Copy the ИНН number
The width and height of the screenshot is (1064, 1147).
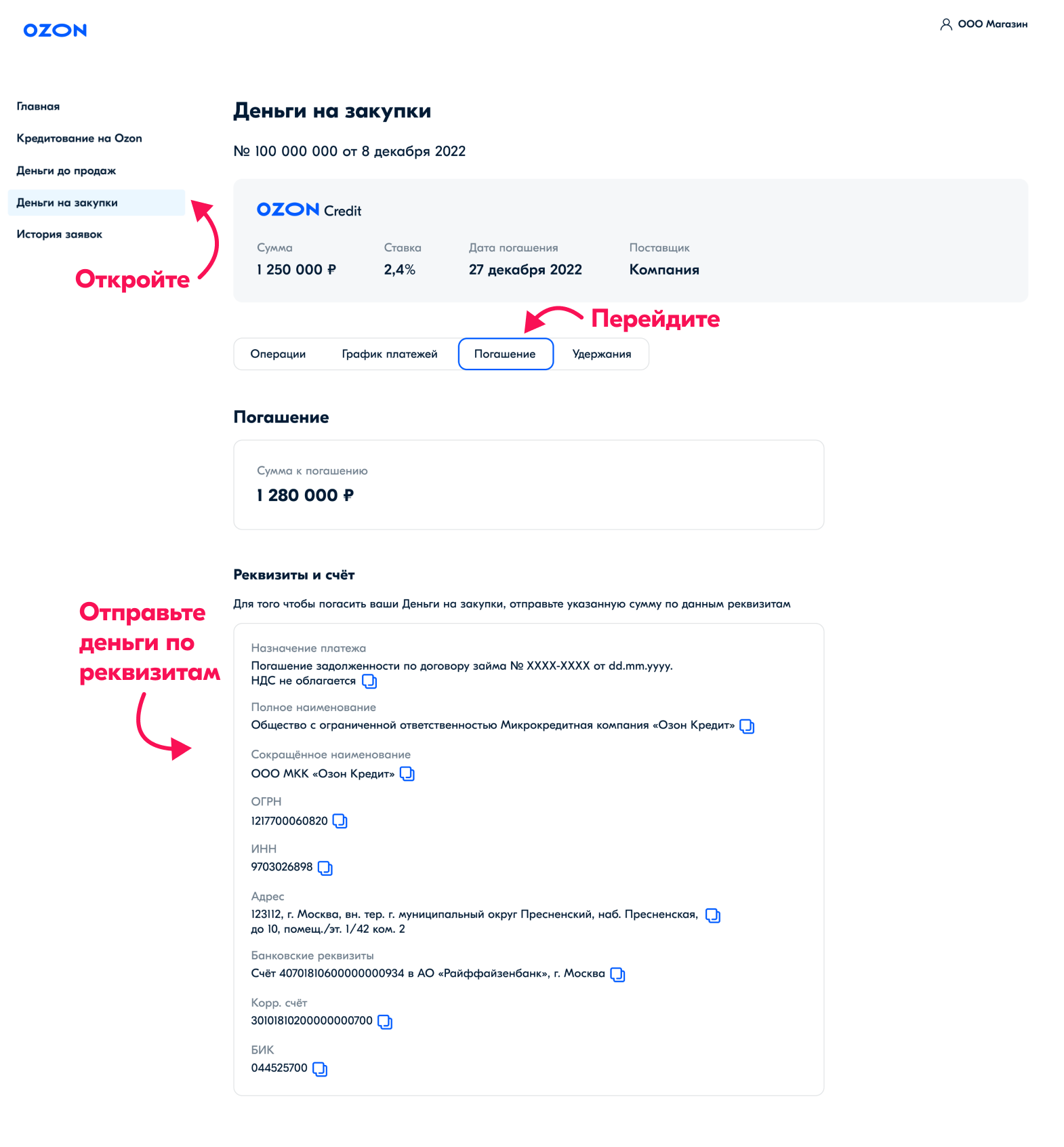325,868
